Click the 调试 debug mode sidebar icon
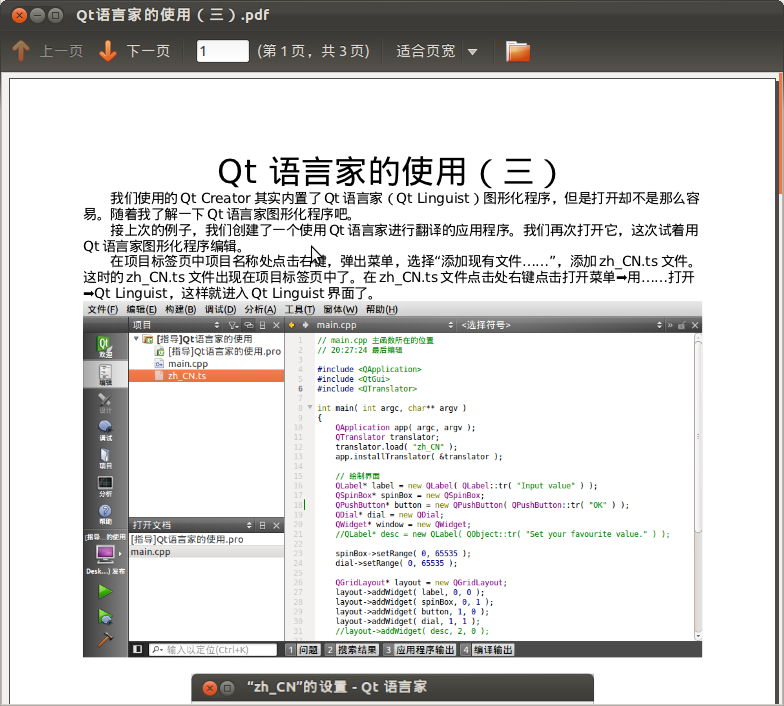784x706 pixels. (x=105, y=430)
